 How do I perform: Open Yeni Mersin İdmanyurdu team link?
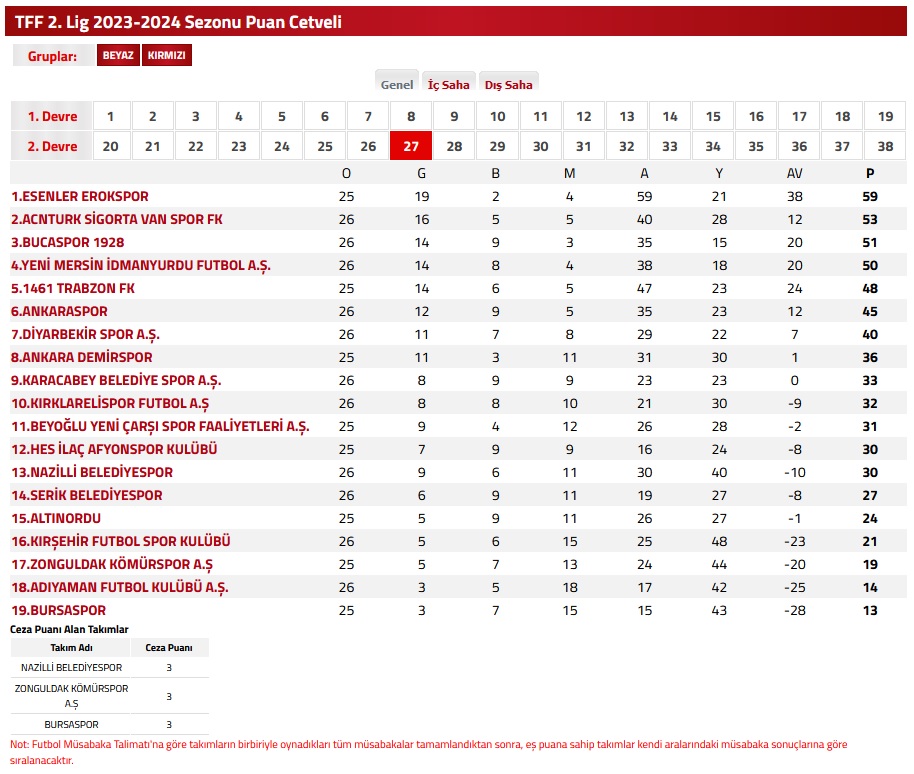point(140,266)
